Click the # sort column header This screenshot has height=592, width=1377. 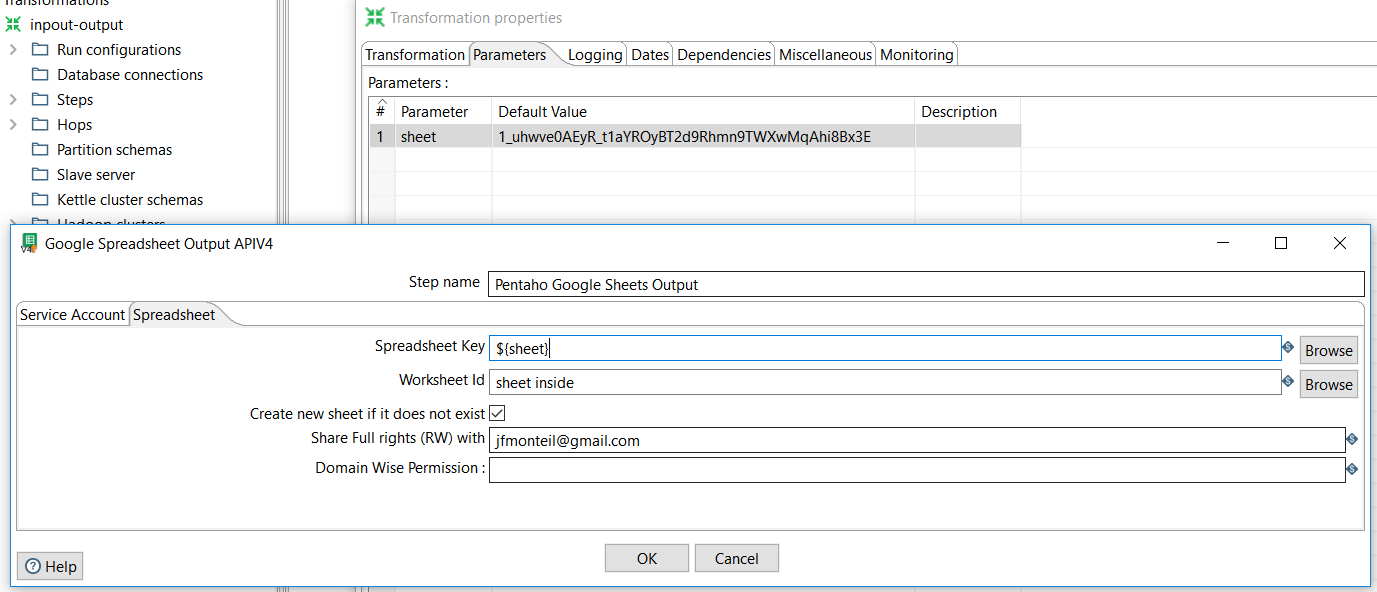coord(381,111)
